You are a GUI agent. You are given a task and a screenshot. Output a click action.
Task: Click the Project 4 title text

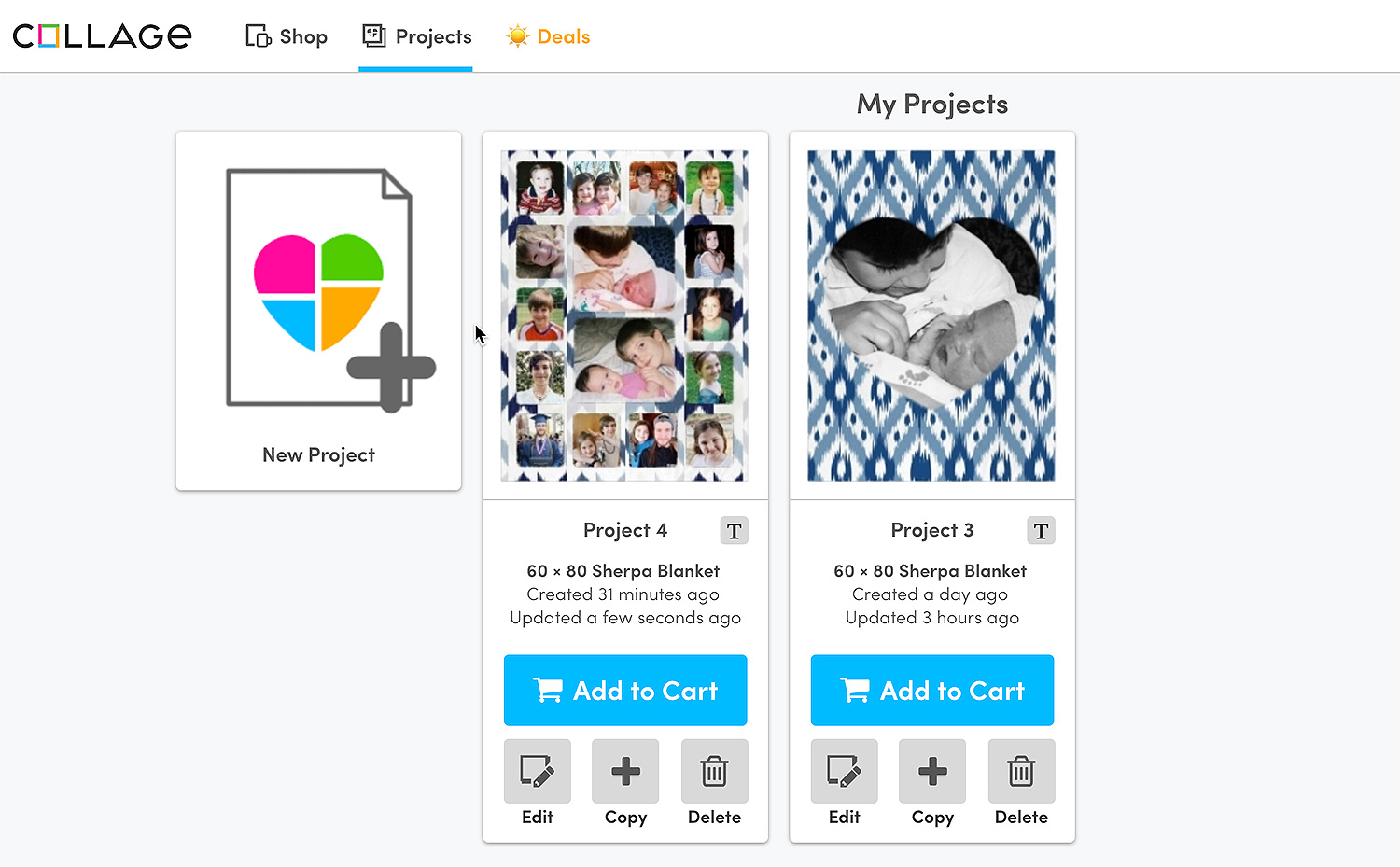(625, 530)
